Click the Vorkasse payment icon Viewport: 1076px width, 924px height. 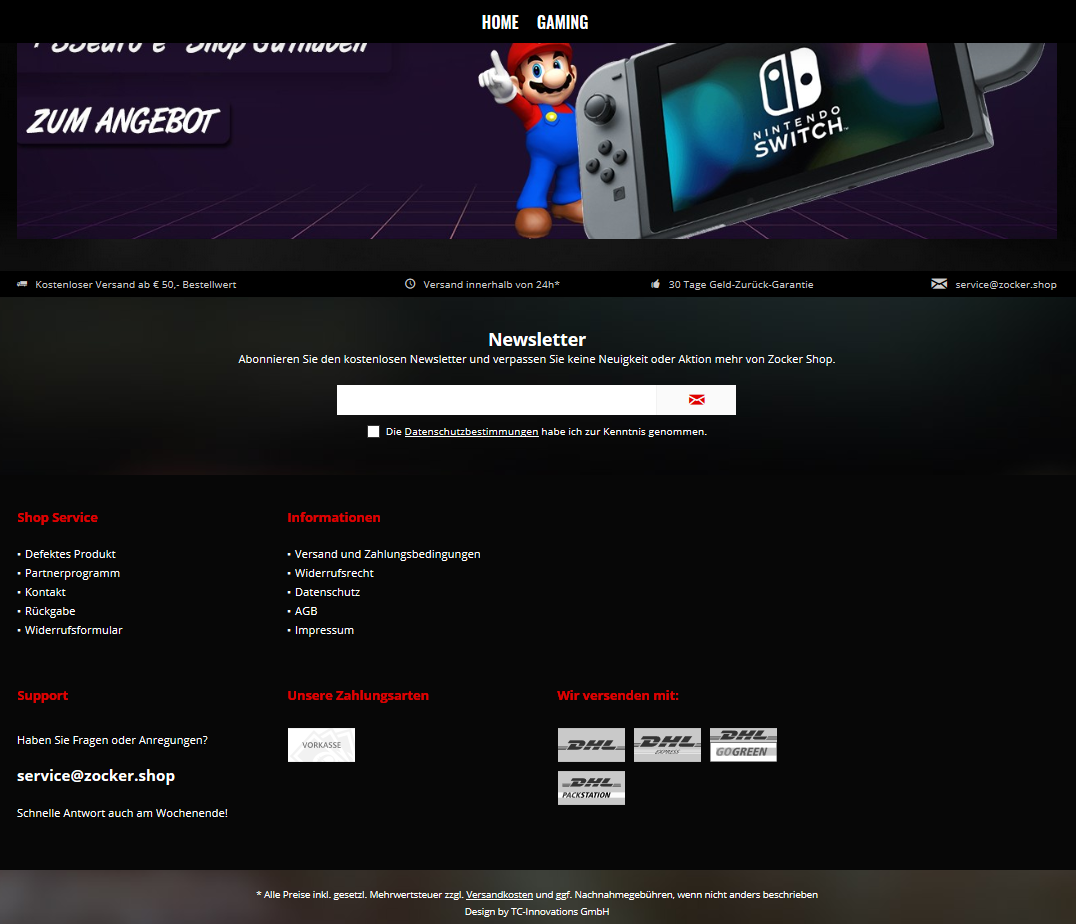coord(321,745)
